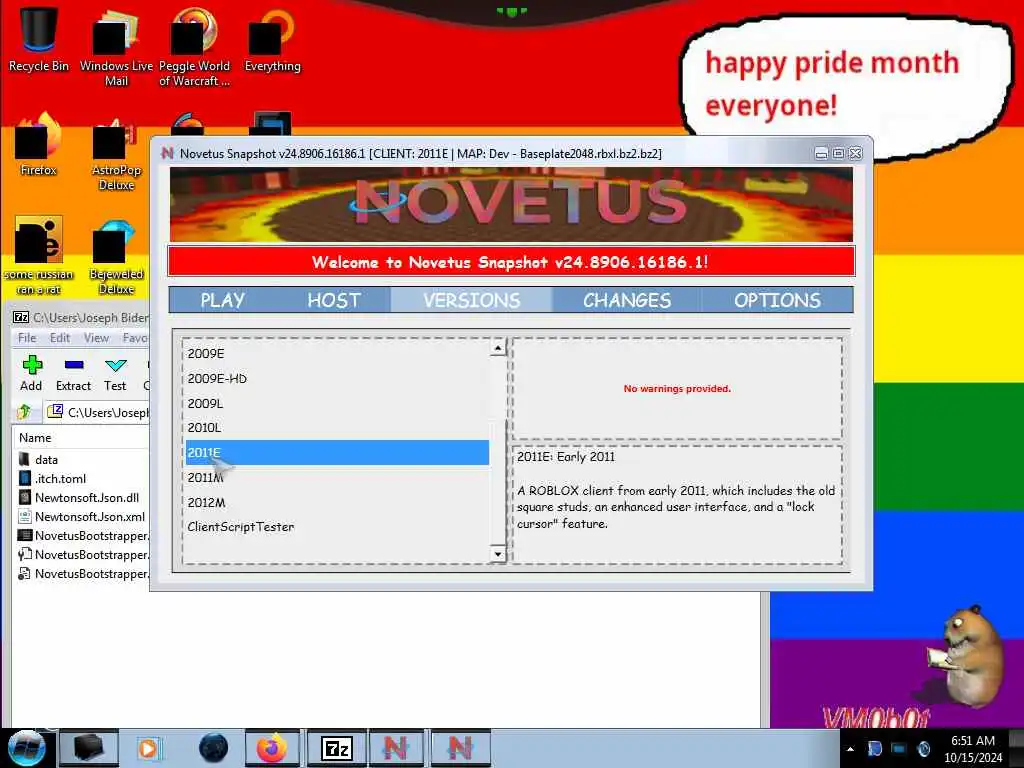Click the version list scroll up arrow

click(x=498, y=347)
